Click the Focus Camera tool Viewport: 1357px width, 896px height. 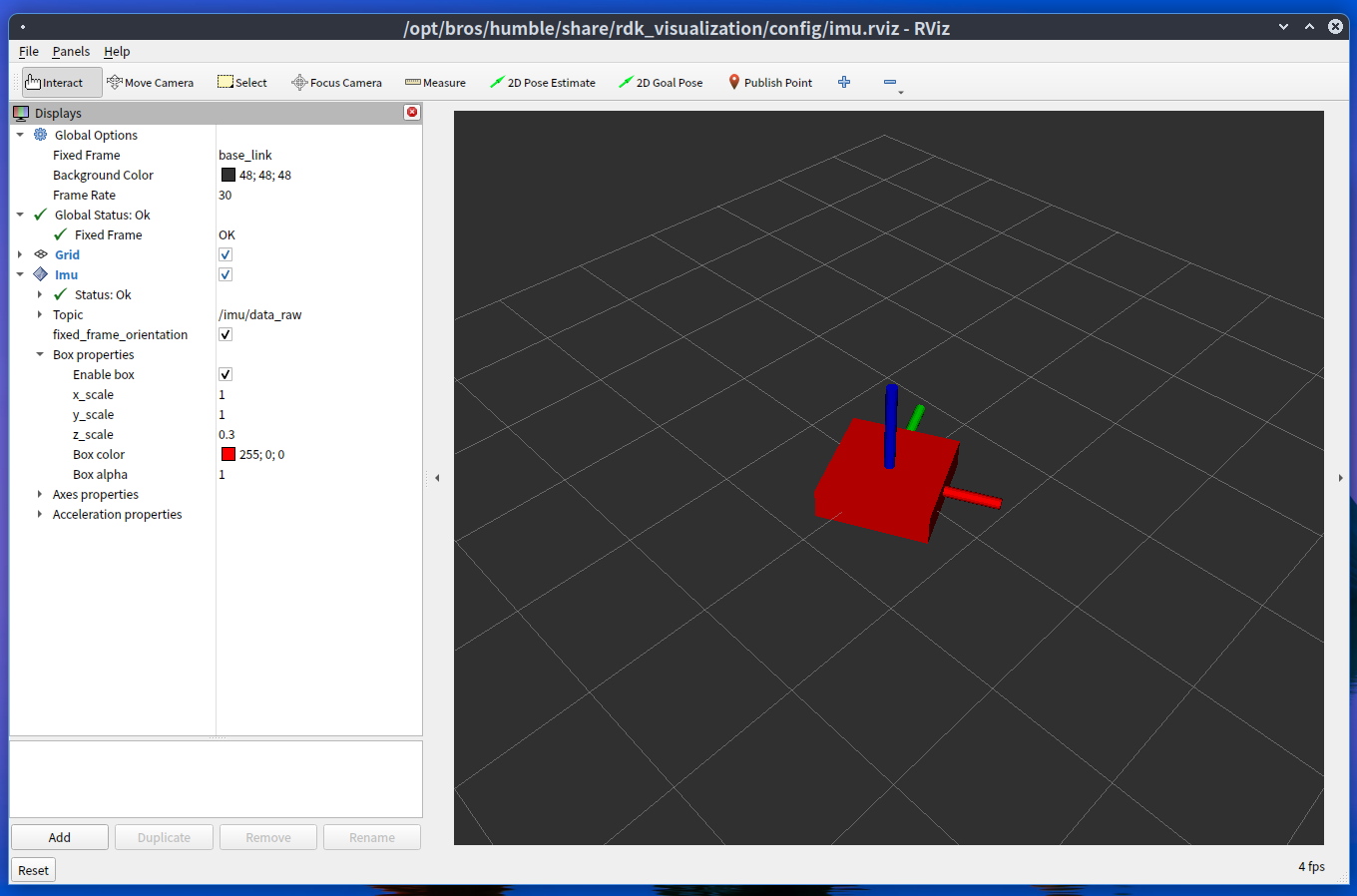point(336,83)
